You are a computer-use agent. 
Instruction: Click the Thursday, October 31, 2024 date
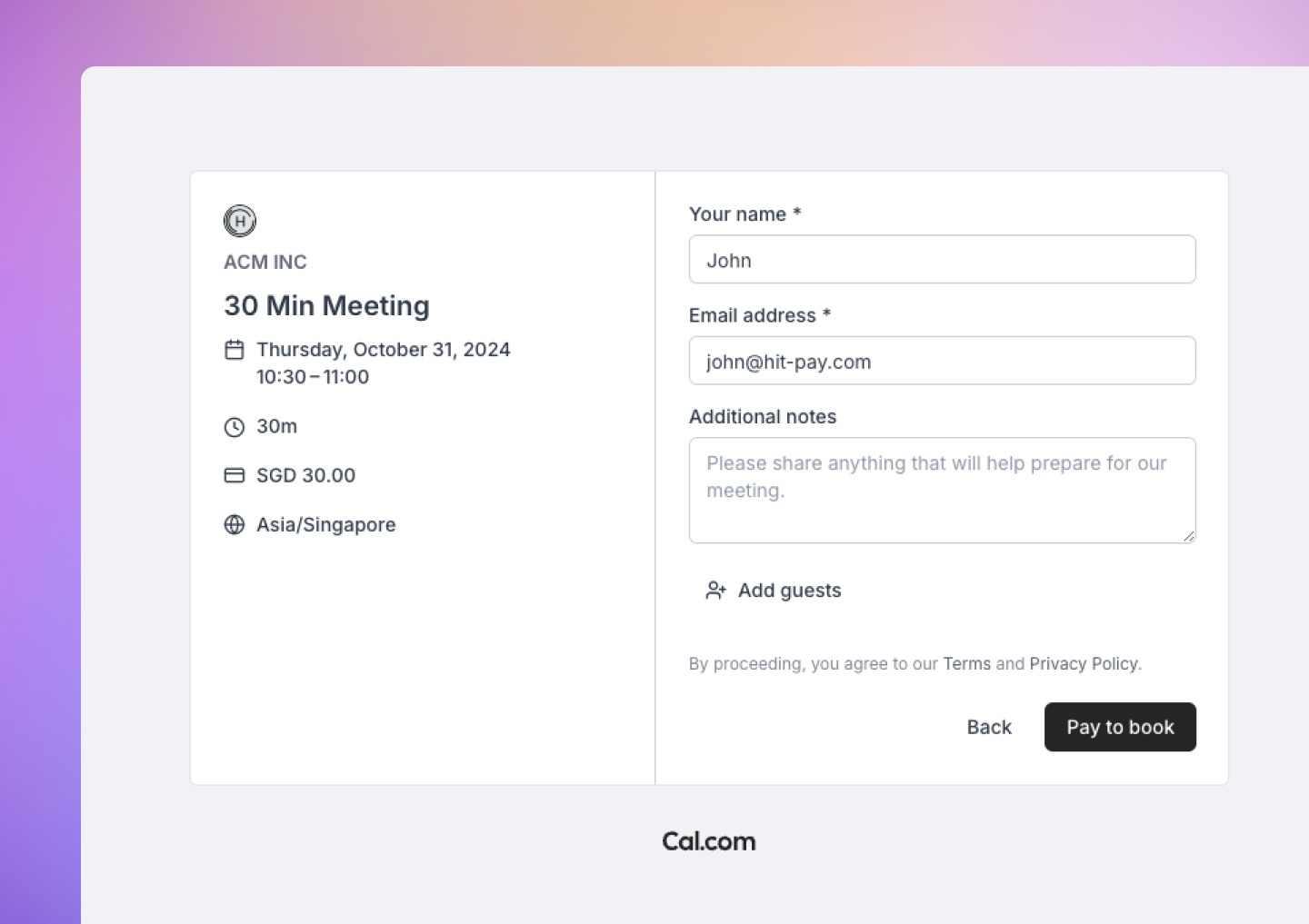pos(384,350)
